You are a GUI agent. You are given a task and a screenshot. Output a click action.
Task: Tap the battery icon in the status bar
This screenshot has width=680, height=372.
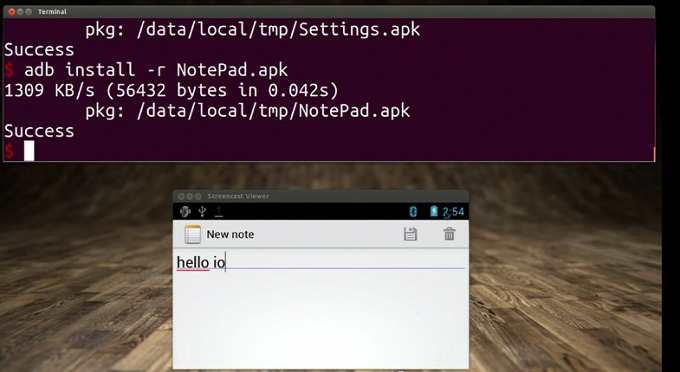(434, 212)
